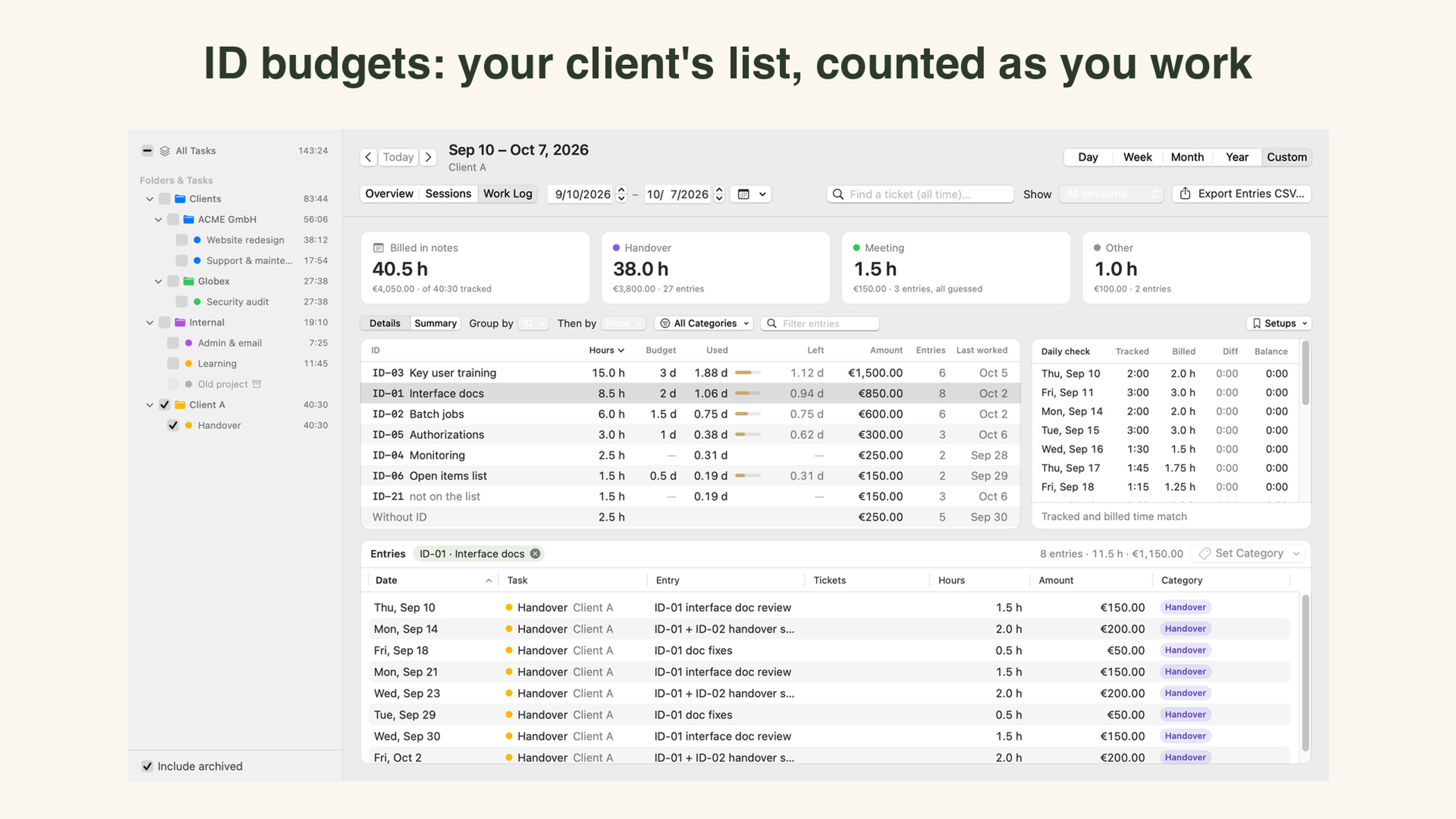Sort by the Hours column header
The width and height of the screenshot is (1456, 819).
606,350
